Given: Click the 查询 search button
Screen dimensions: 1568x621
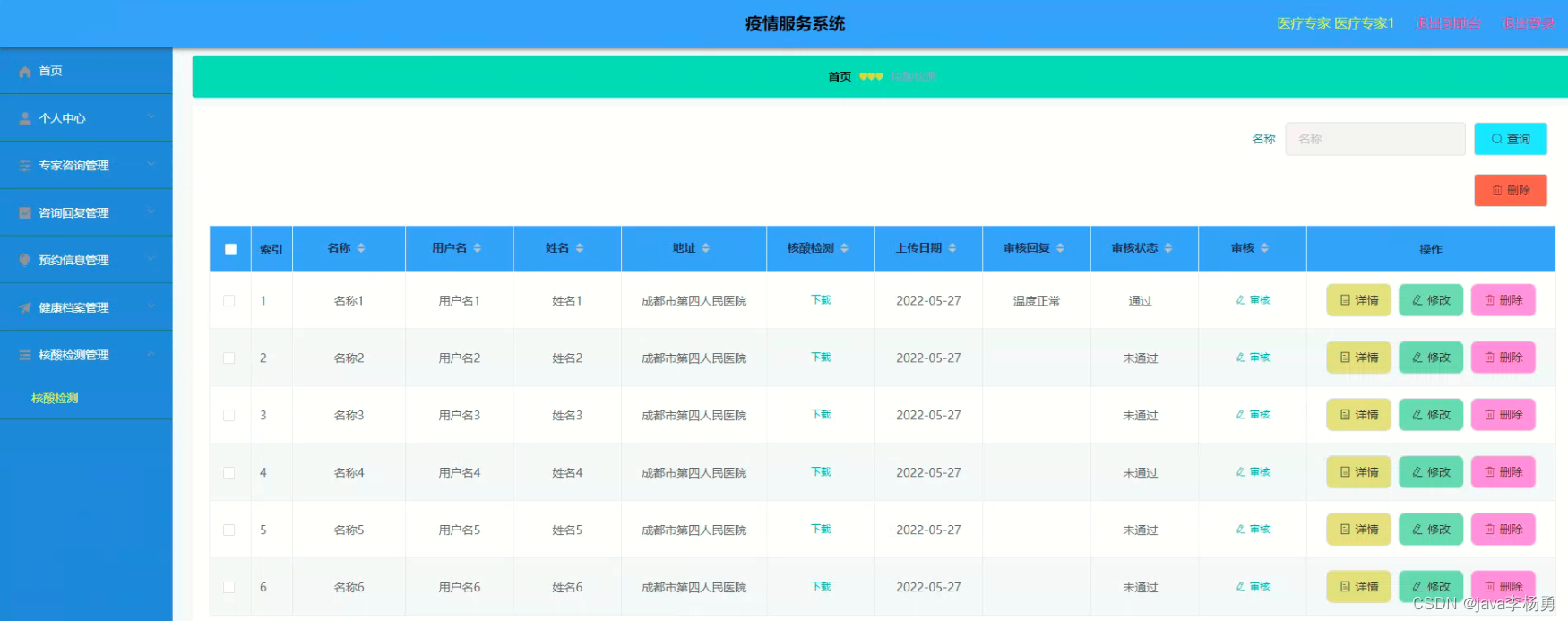Looking at the screenshot, I should [1511, 139].
